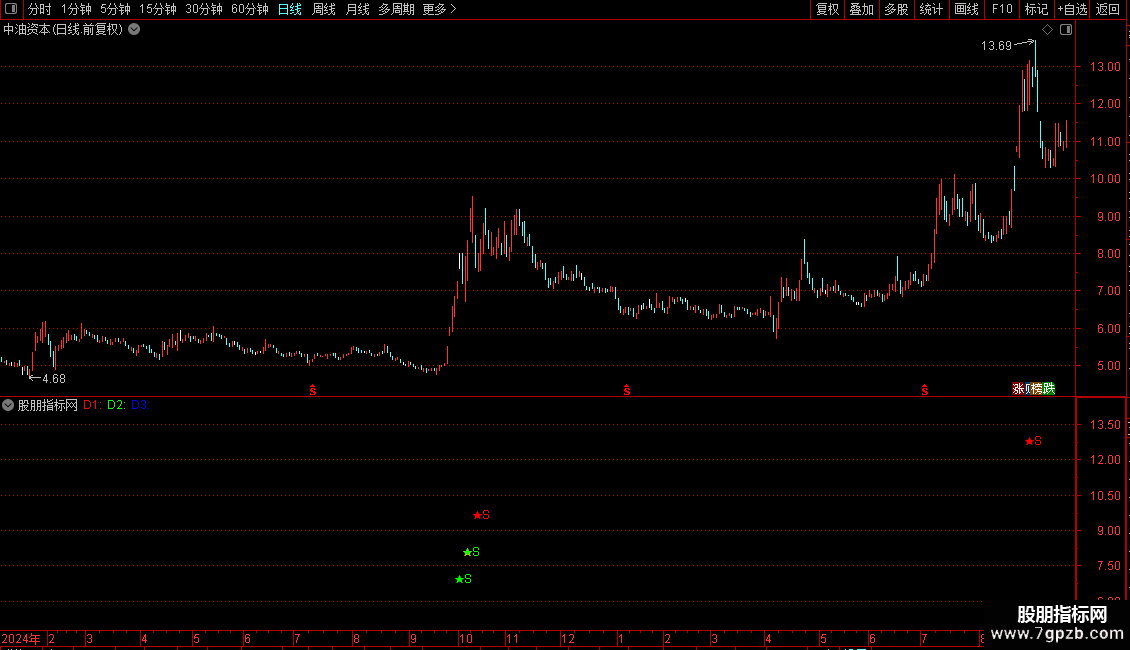Click the D1 indicator label
1130x650 pixels.
(x=92, y=405)
